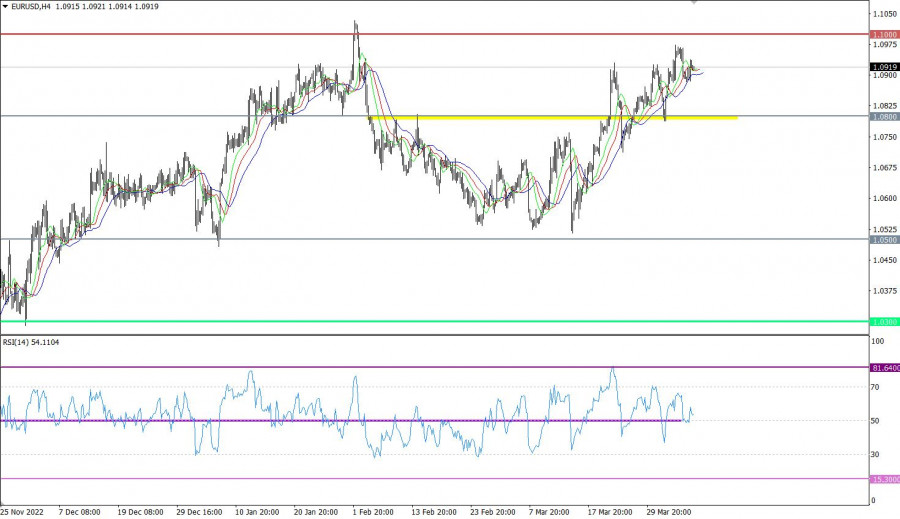This screenshot has height=519, width=900.
Task: Select the pink 15.3000 RSI level tag
Action: pyautogui.click(x=885, y=479)
